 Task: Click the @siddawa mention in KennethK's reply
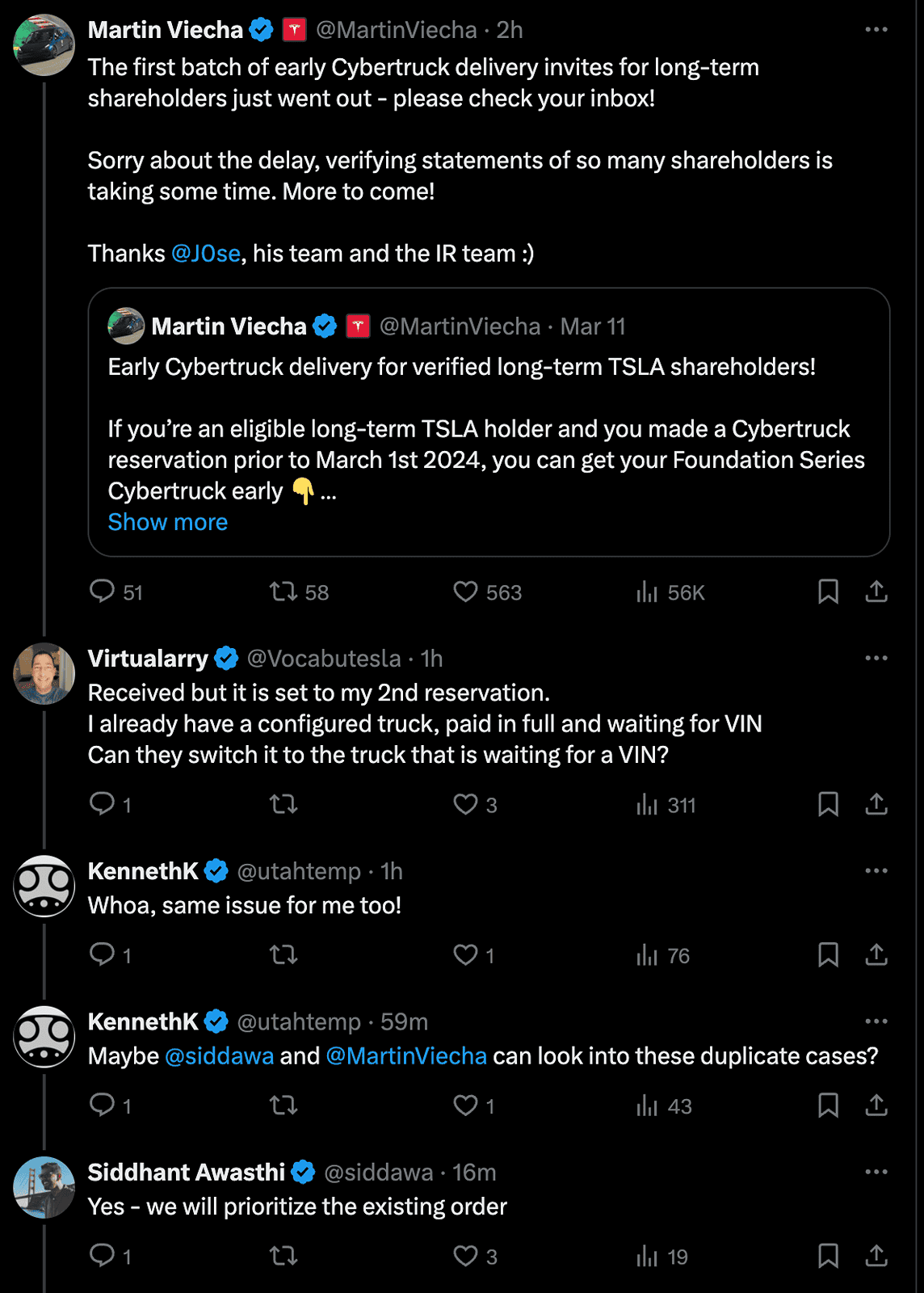point(220,1056)
